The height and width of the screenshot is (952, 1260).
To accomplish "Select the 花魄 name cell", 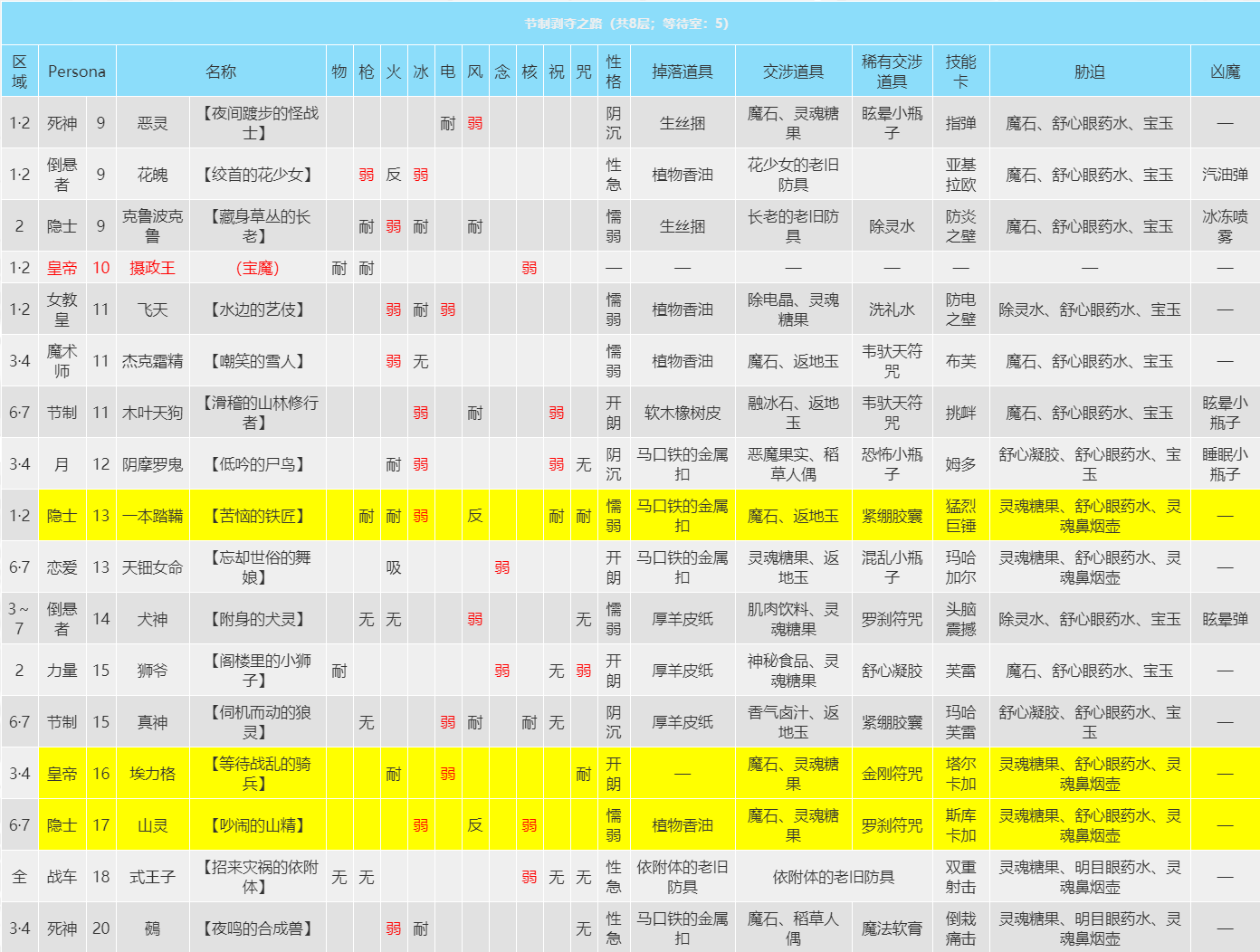I will [153, 175].
